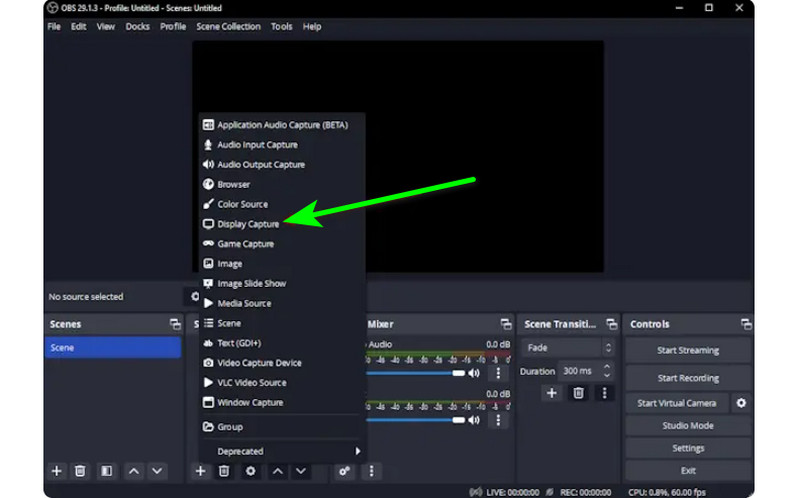Choose Audio Input Capture from menu
800x498 pixels.
point(282,145)
